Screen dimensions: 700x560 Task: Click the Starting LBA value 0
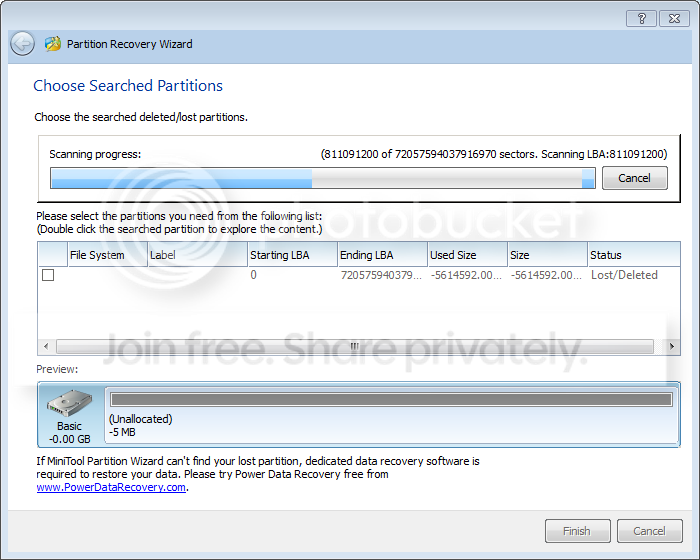pos(254,275)
